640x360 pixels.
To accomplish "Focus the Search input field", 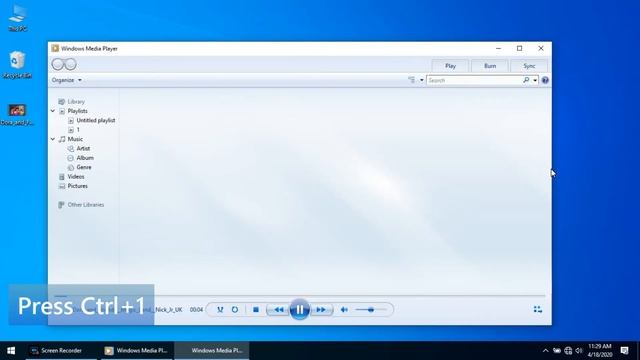I will pos(474,80).
